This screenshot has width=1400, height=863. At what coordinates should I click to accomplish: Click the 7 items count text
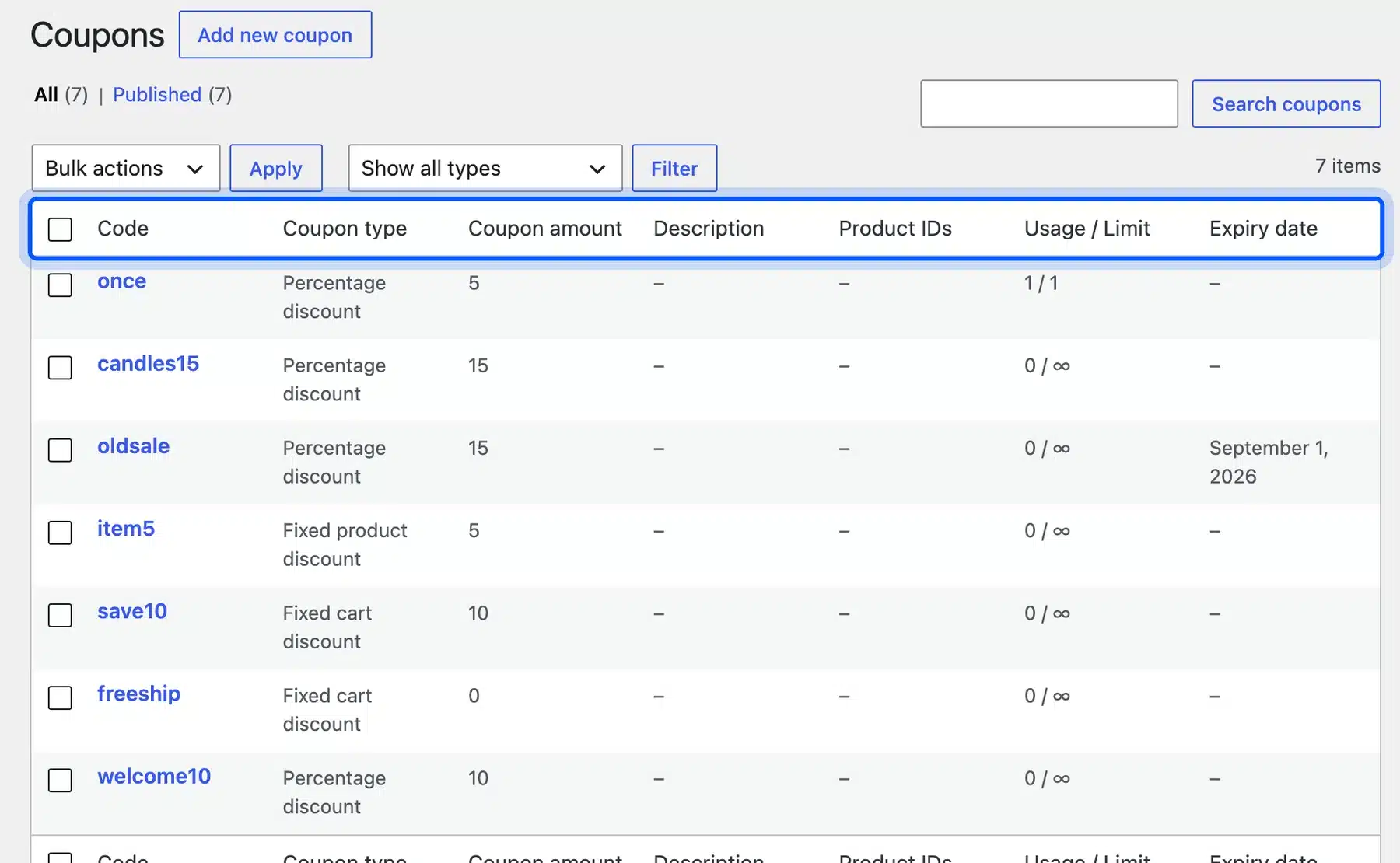[x=1348, y=166]
